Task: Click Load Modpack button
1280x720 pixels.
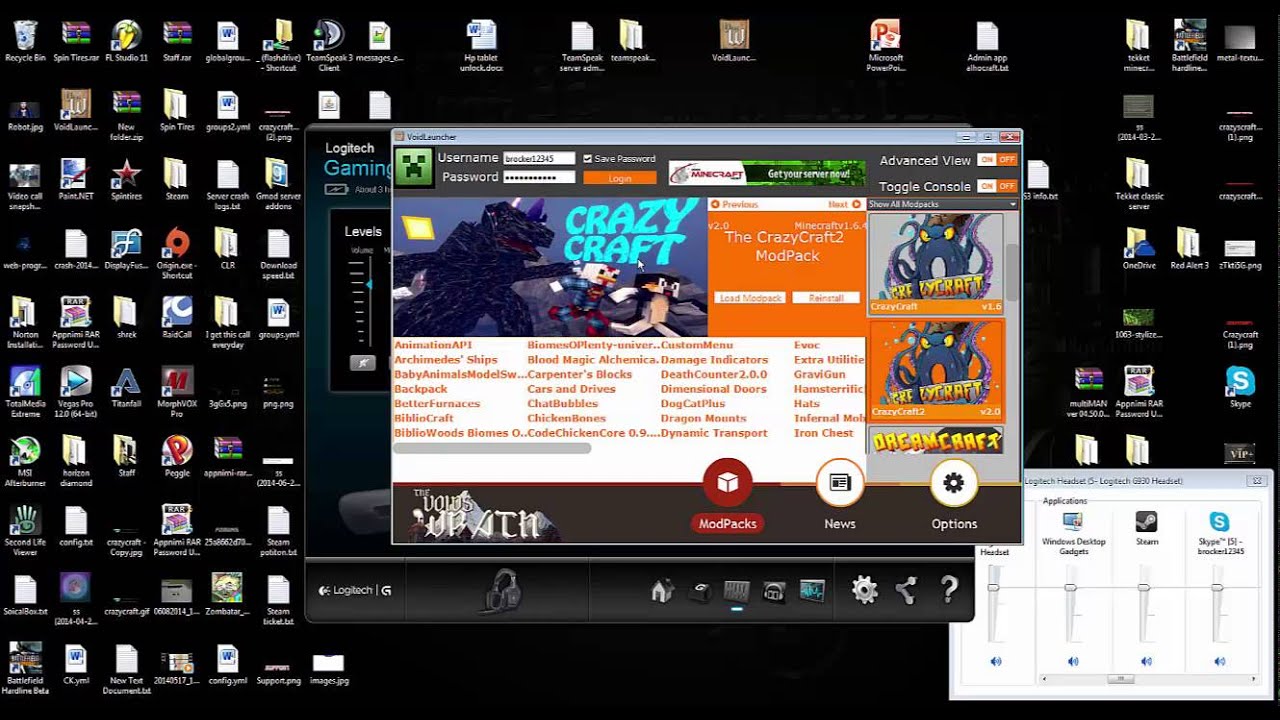Action: pyautogui.click(x=750, y=298)
